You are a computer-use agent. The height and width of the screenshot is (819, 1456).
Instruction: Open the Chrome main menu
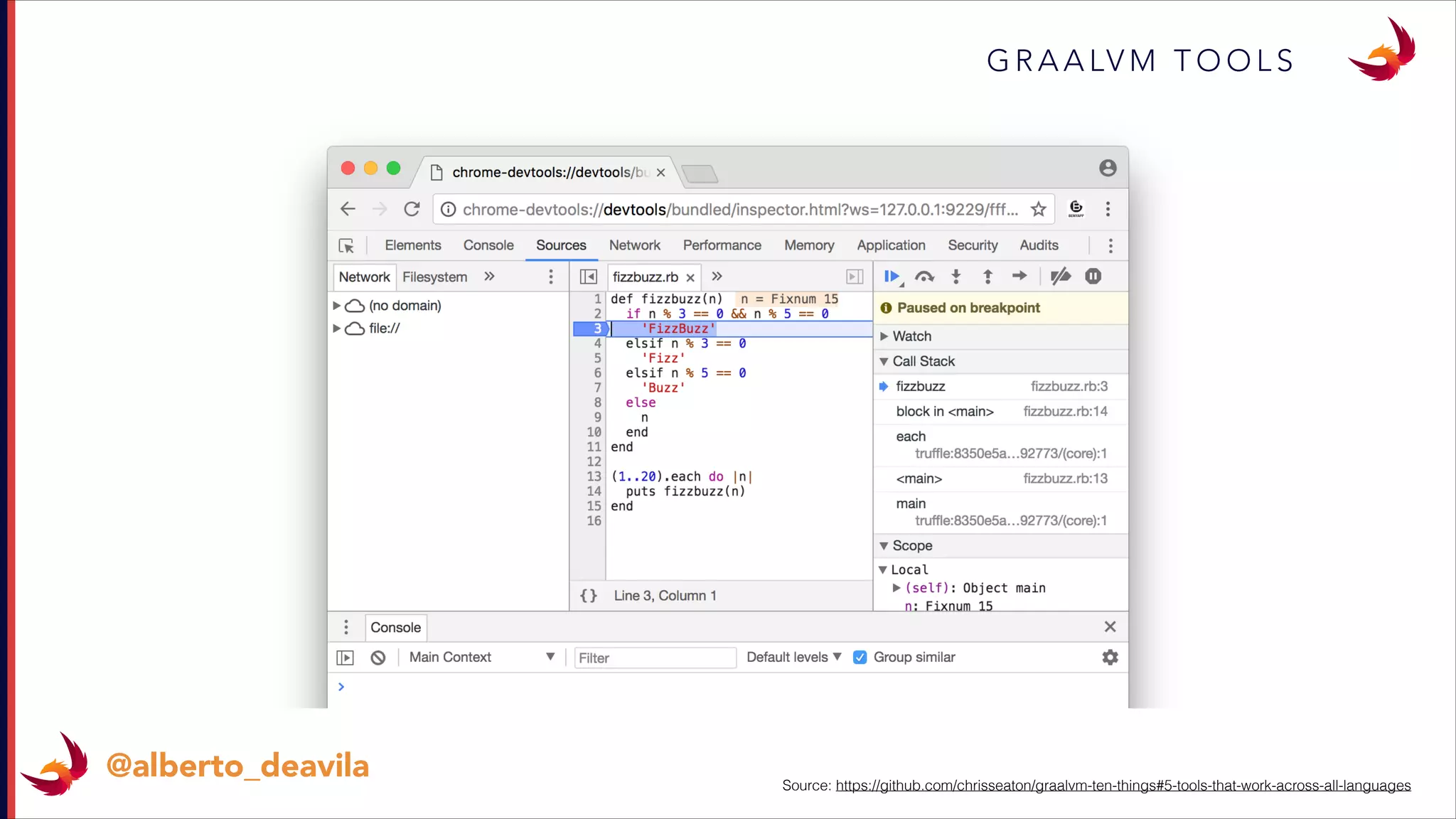click(x=1108, y=209)
